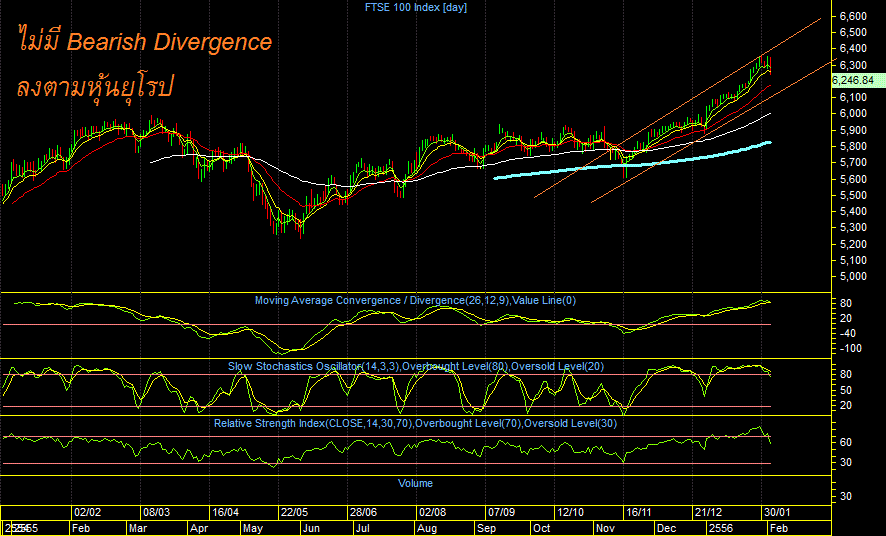Click the Jun month label
The height and width of the screenshot is (536, 886).
click(x=311, y=529)
